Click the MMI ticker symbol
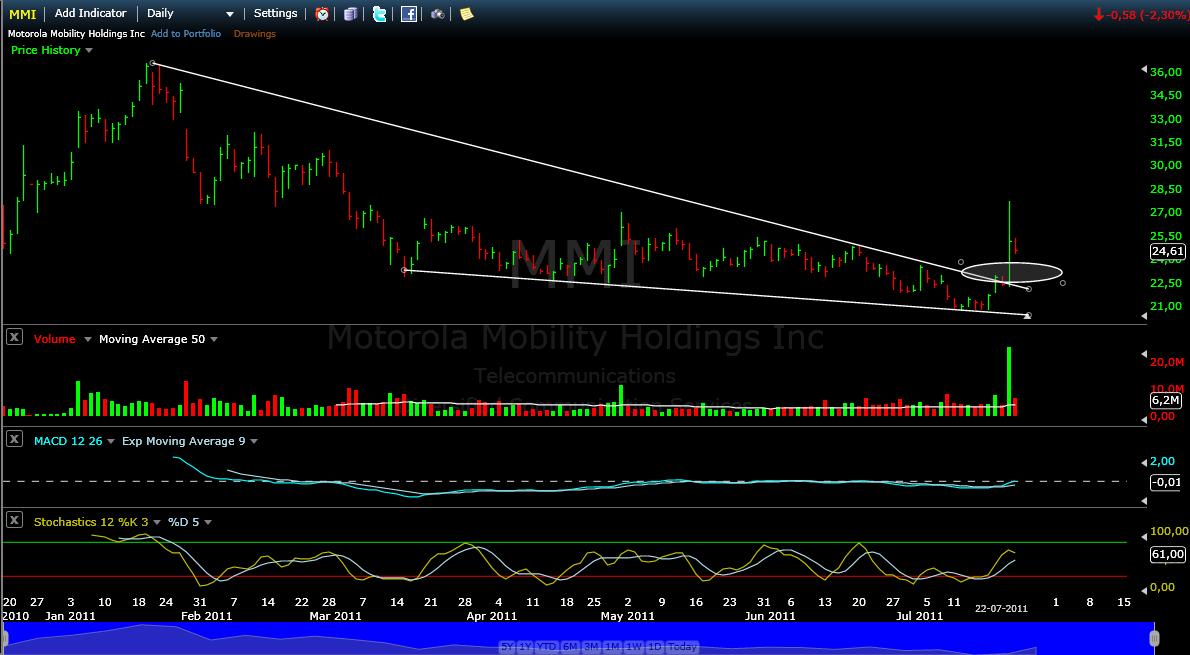 click(x=23, y=14)
